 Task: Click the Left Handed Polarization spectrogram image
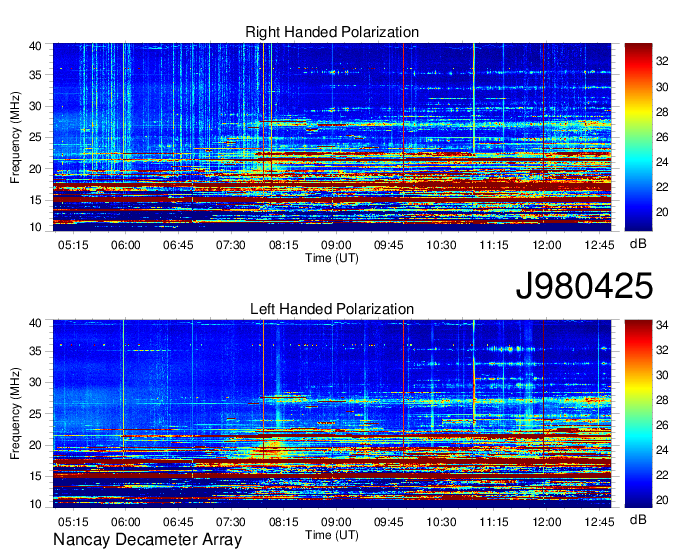[332, 414]
